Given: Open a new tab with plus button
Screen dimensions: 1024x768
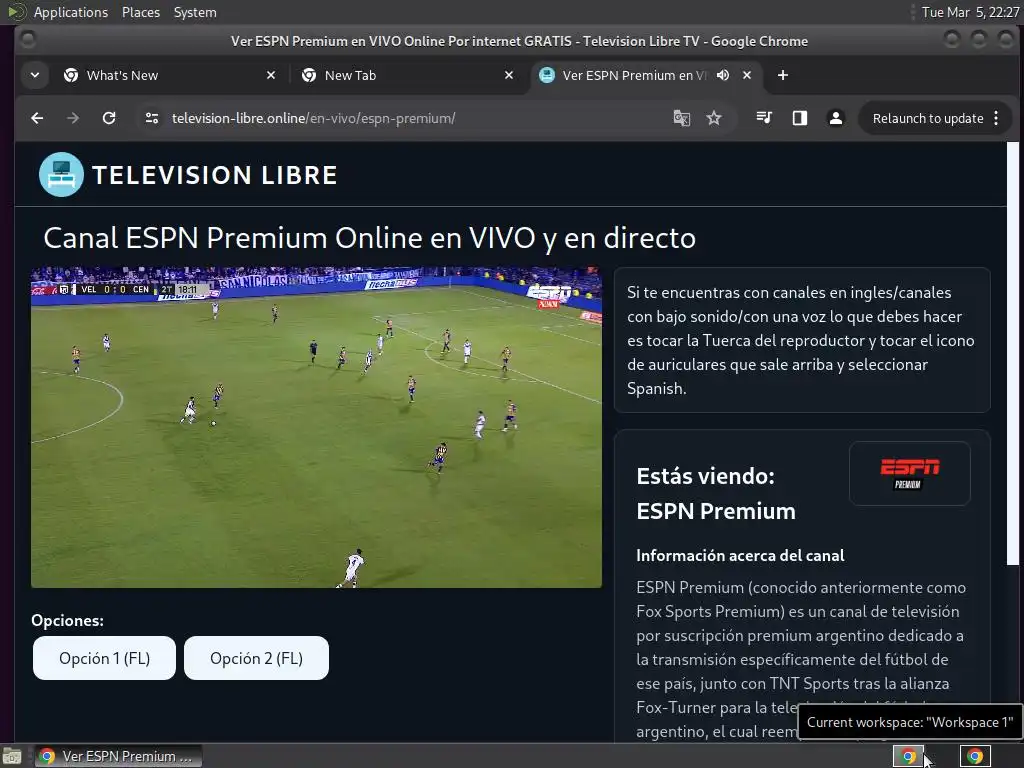Looking at the screenshot, I should pyautogui.click(x=782, y=75).
